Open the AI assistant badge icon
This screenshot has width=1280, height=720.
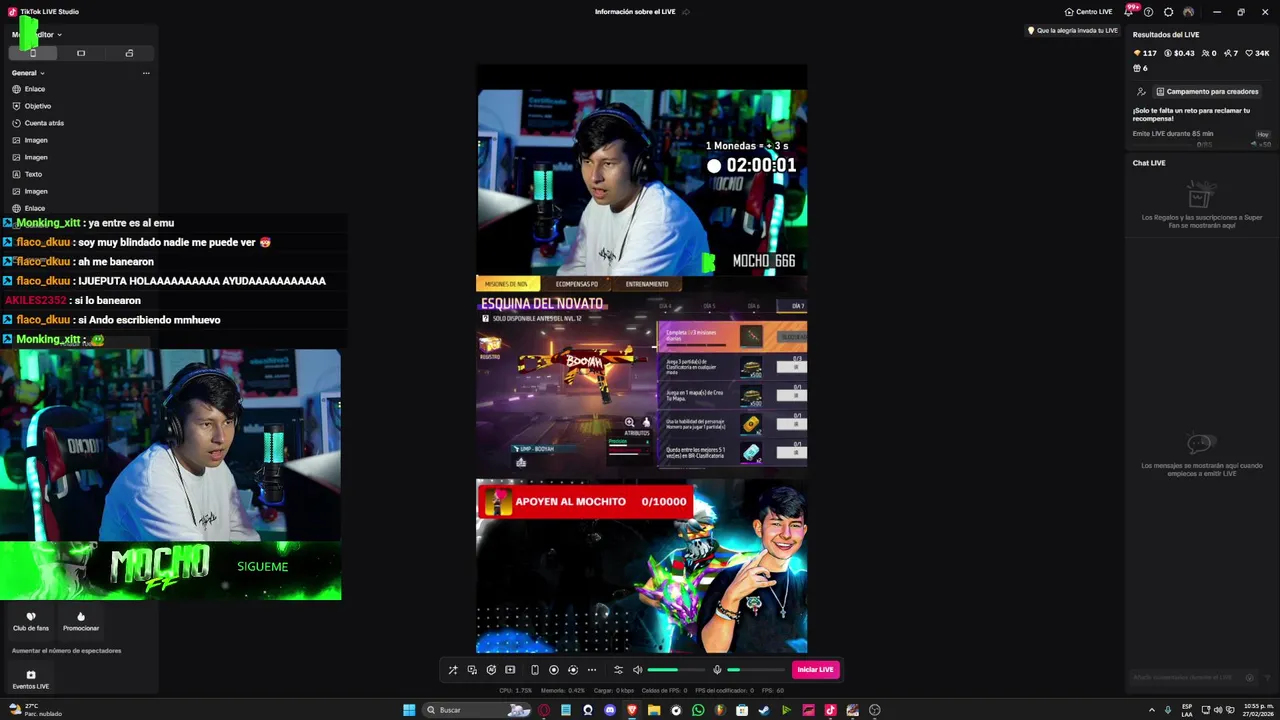point(491,670)
